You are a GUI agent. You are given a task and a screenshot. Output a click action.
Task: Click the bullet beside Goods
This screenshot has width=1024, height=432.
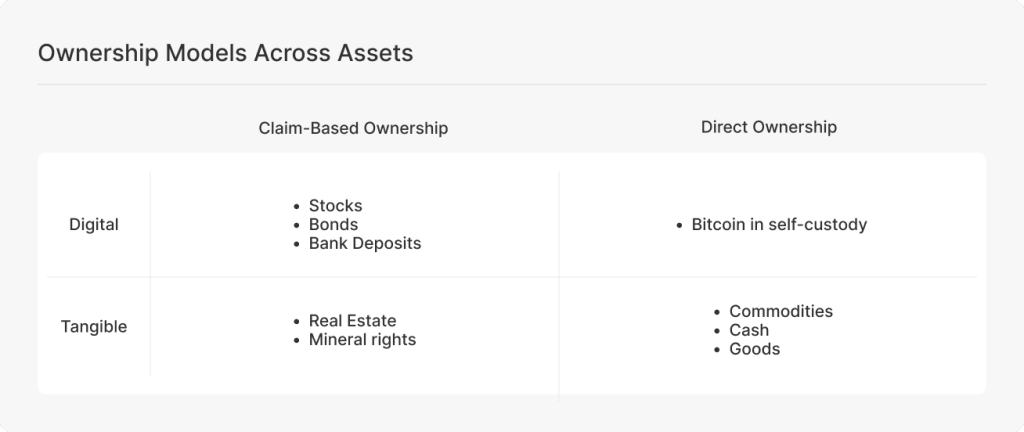tap(717, 350)
